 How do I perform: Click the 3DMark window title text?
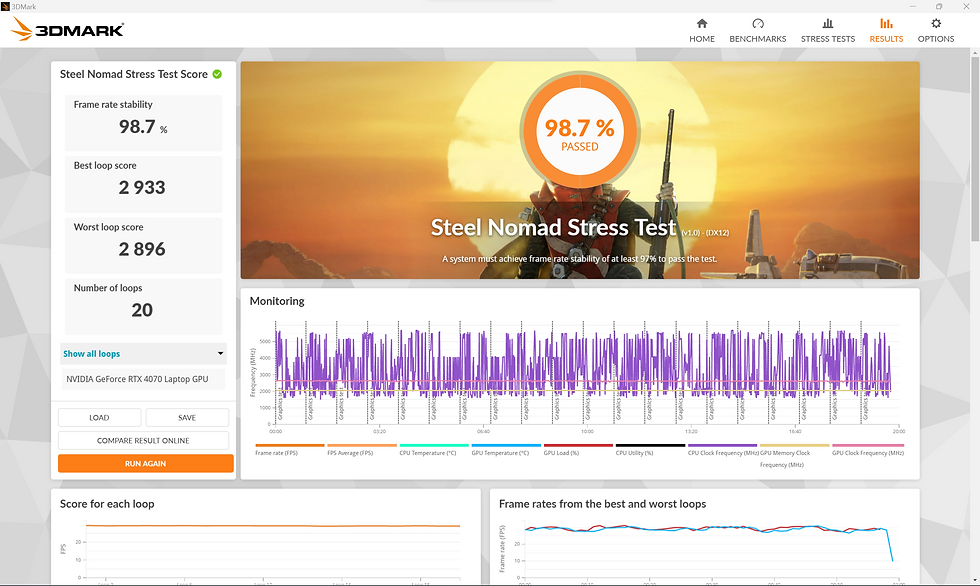click(x=24, y=6)
